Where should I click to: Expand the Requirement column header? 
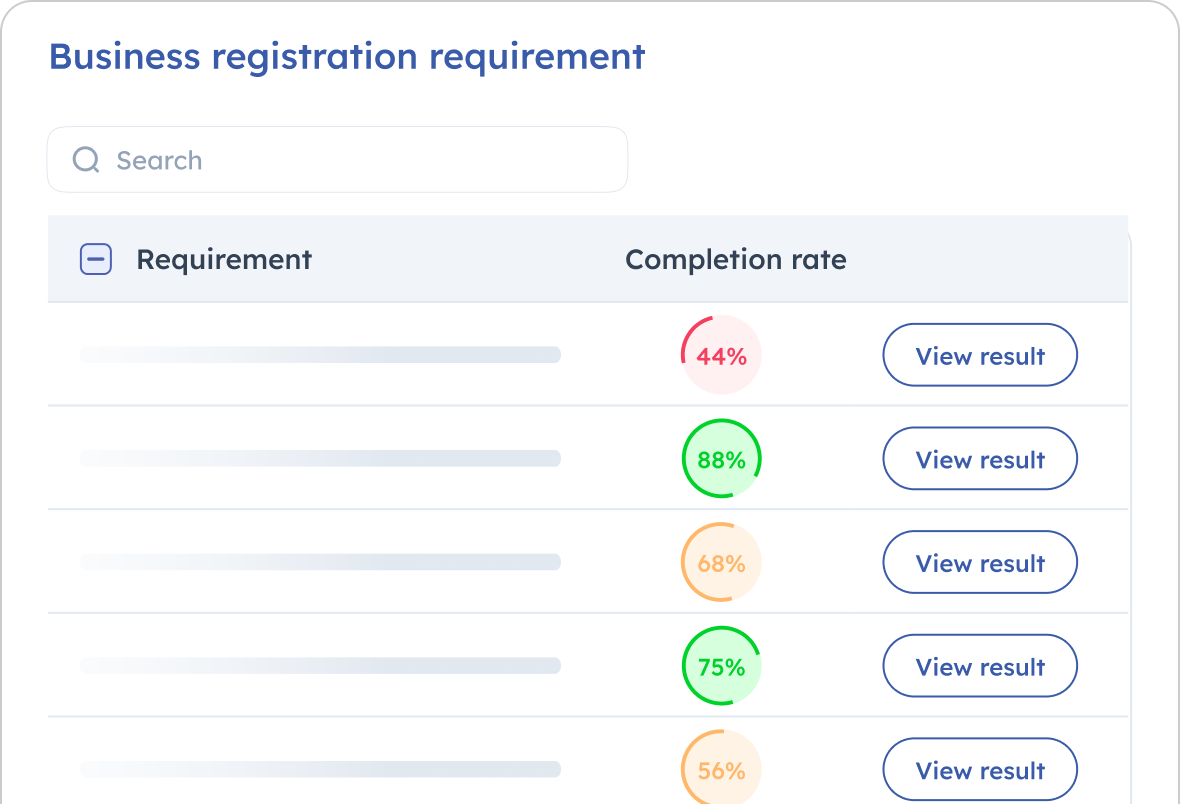(224, 258)
